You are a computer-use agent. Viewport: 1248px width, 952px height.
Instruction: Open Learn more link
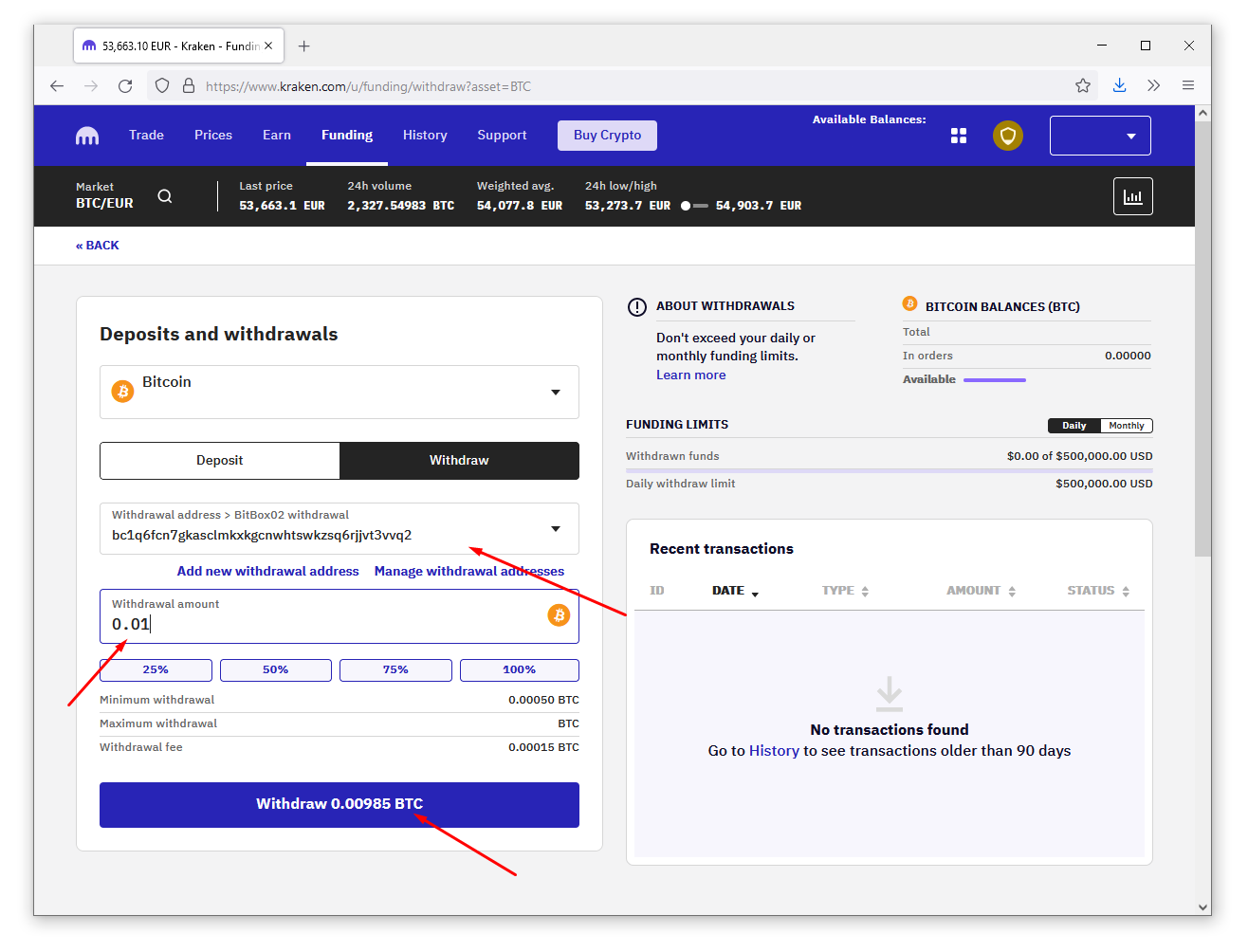pos(691,375)
